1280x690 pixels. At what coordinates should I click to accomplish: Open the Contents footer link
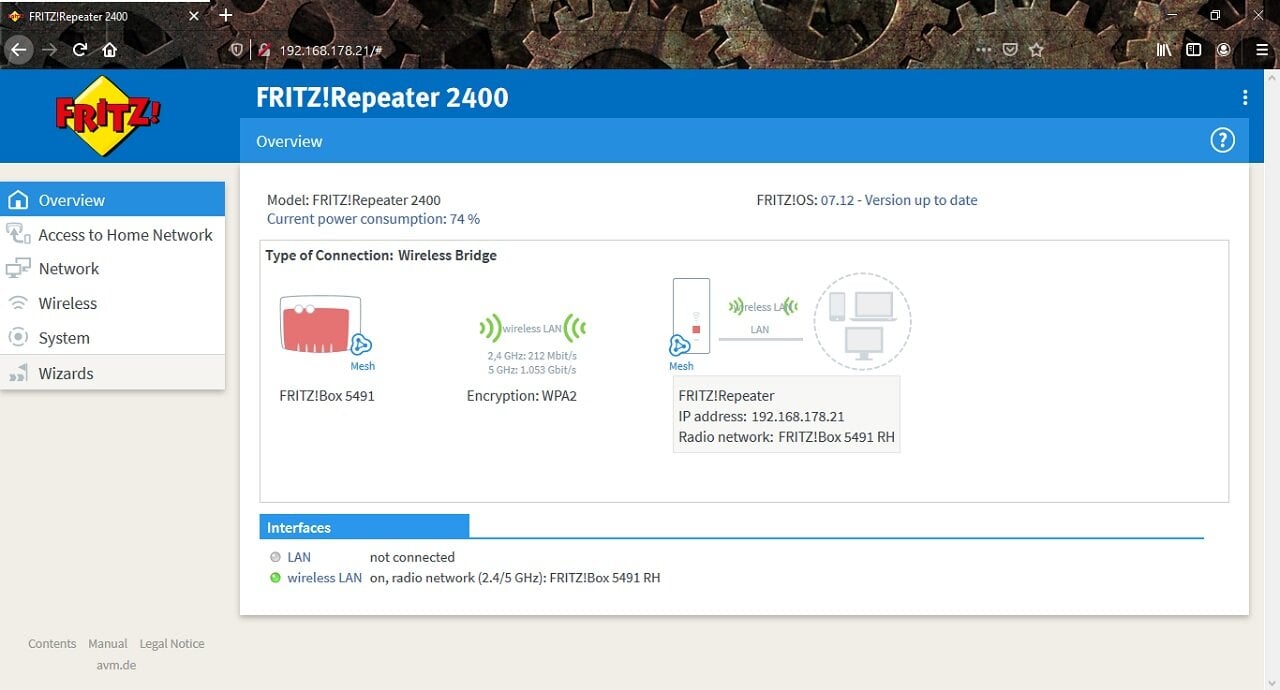(52, 644)
